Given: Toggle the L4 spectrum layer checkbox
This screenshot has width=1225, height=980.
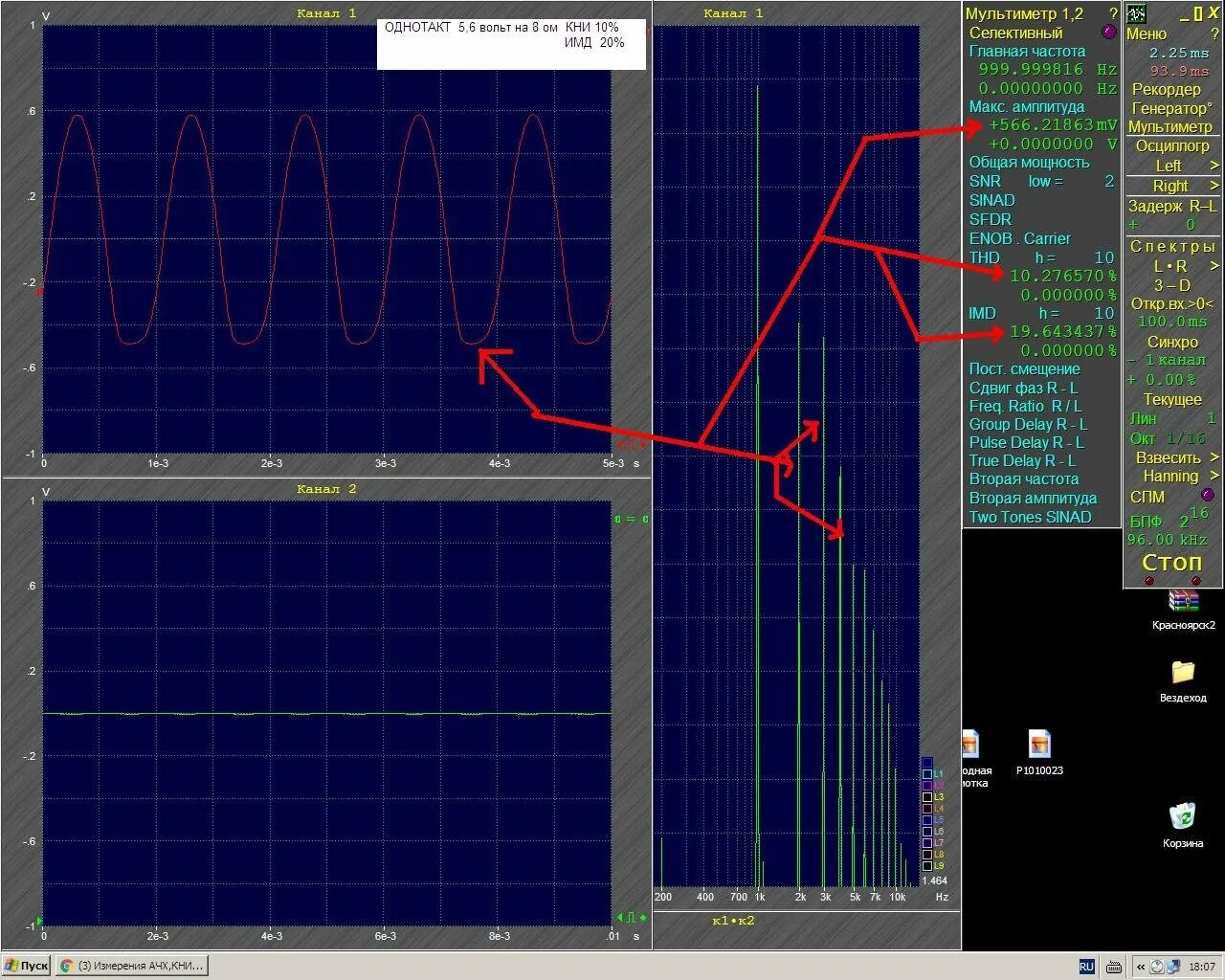Looking at the screenshot, I should (x=926, y=808).
